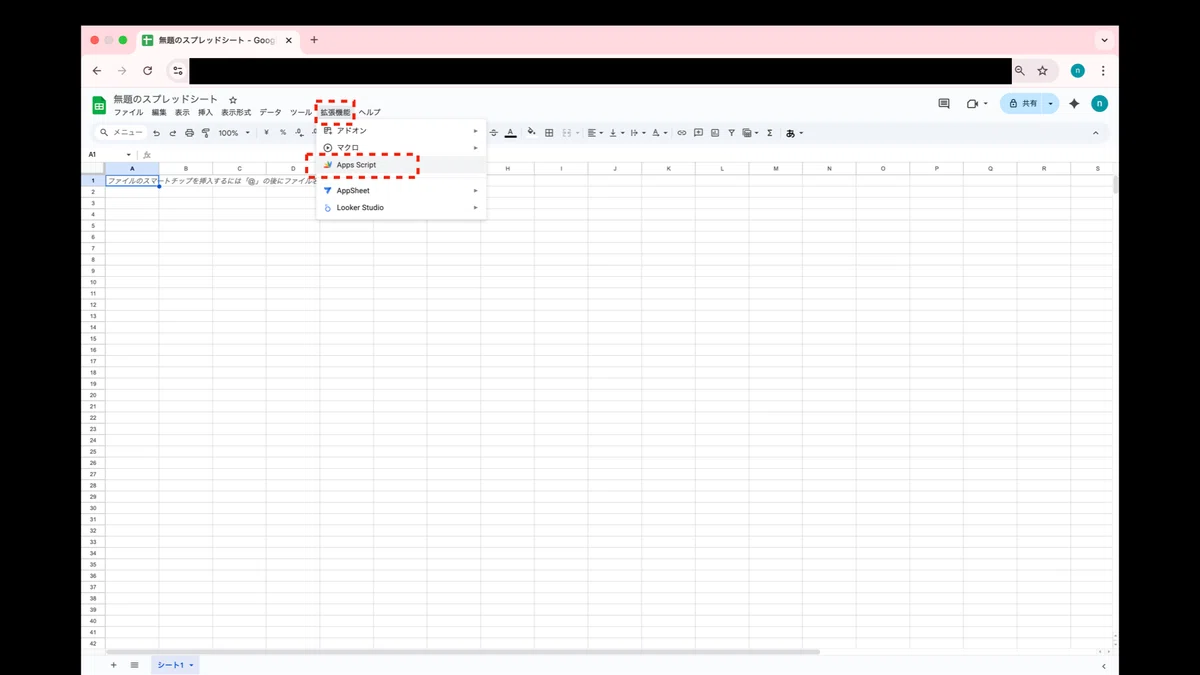Select AppSheet in the dropdown menu
The image size is (1200, 675).
pos(401,191)
